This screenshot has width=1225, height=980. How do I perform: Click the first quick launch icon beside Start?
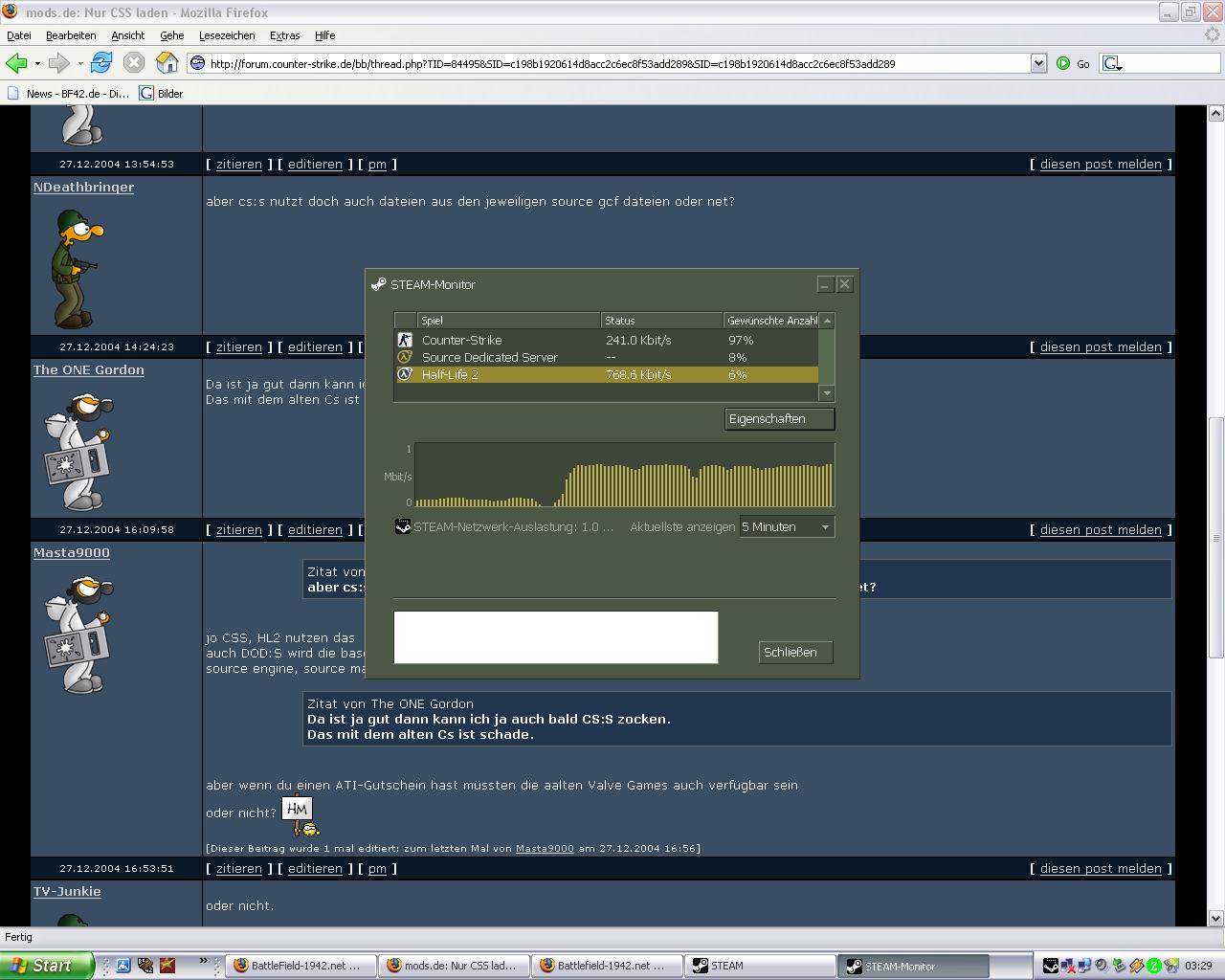tap(123, 966)
